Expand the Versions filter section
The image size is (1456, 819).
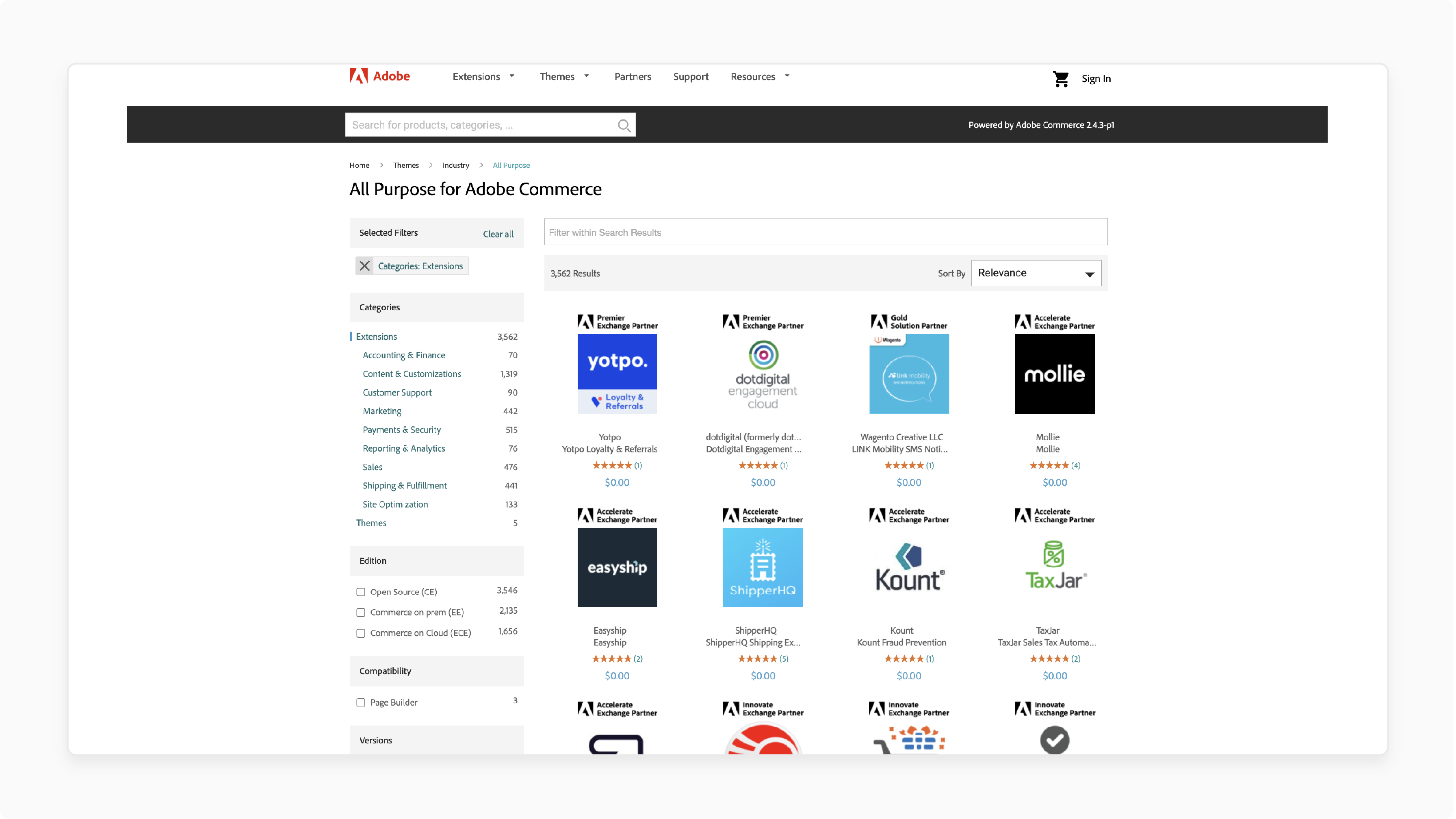pyautogui.click(x=436, y=740)
